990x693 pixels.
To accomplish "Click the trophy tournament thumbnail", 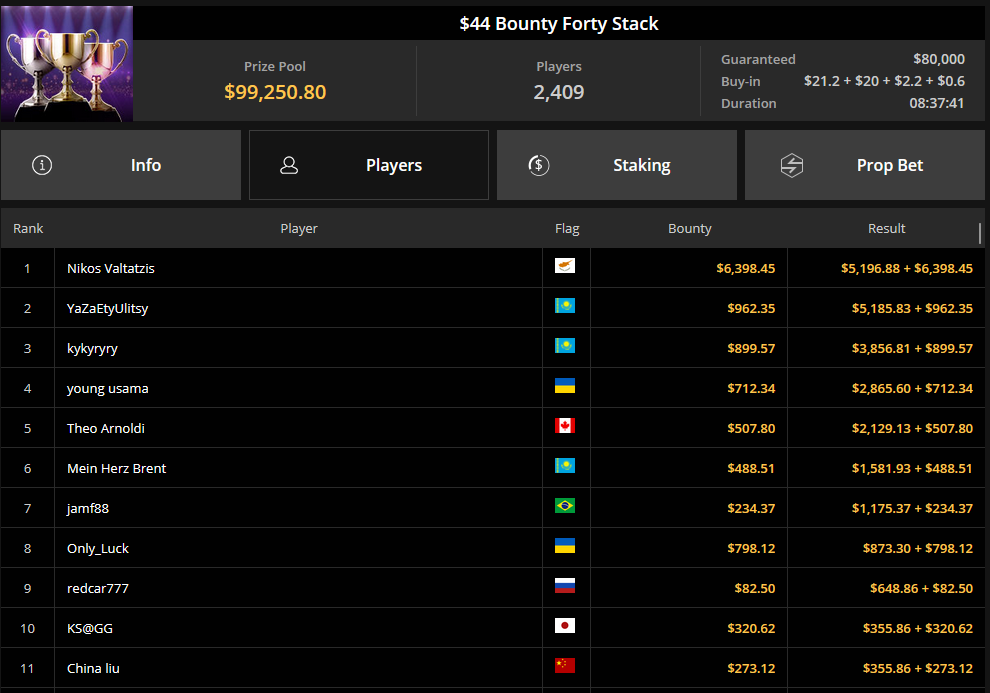I will [x=67, y=63].
